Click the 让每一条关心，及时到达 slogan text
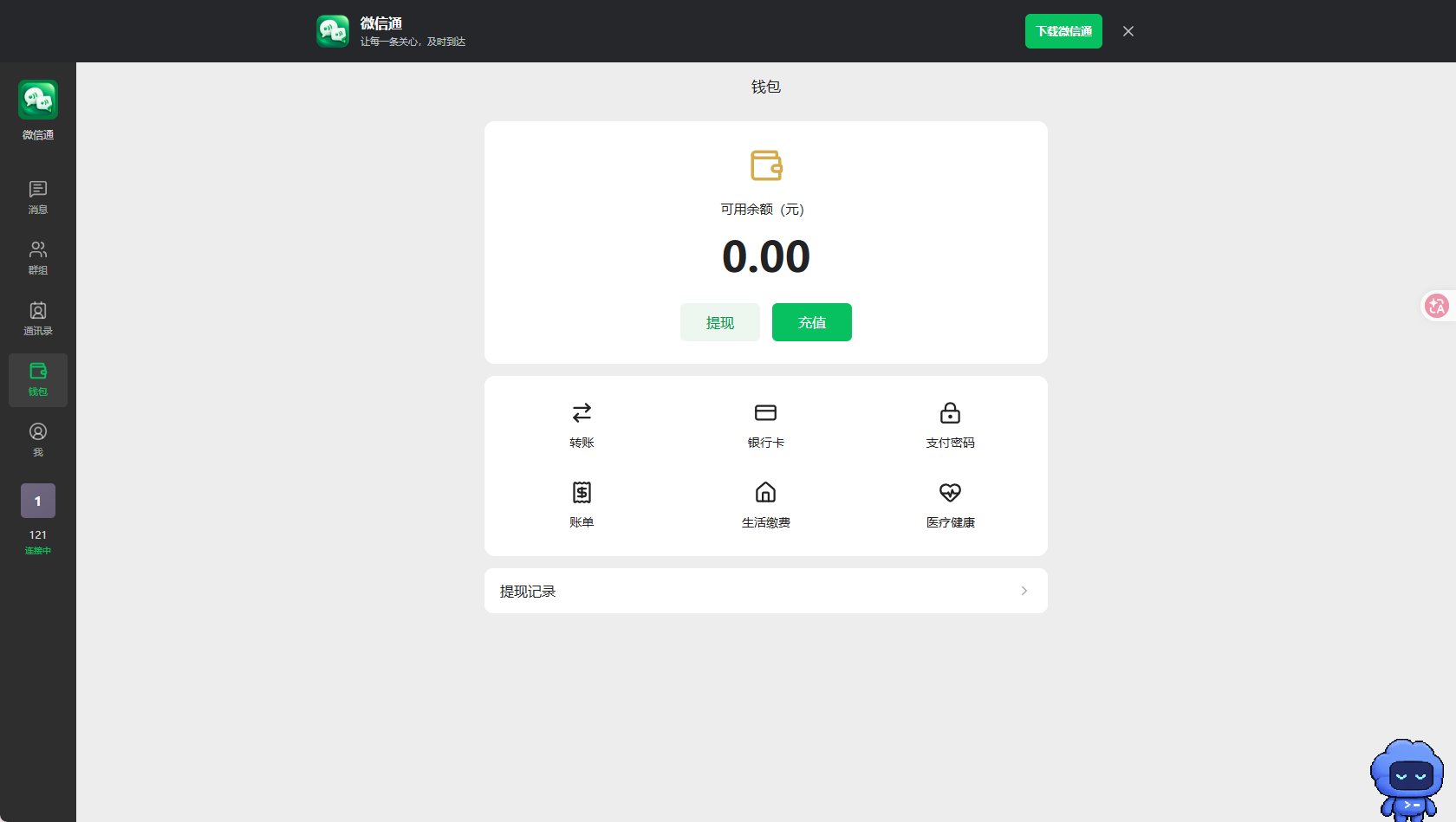 click(x=413, y=42)
